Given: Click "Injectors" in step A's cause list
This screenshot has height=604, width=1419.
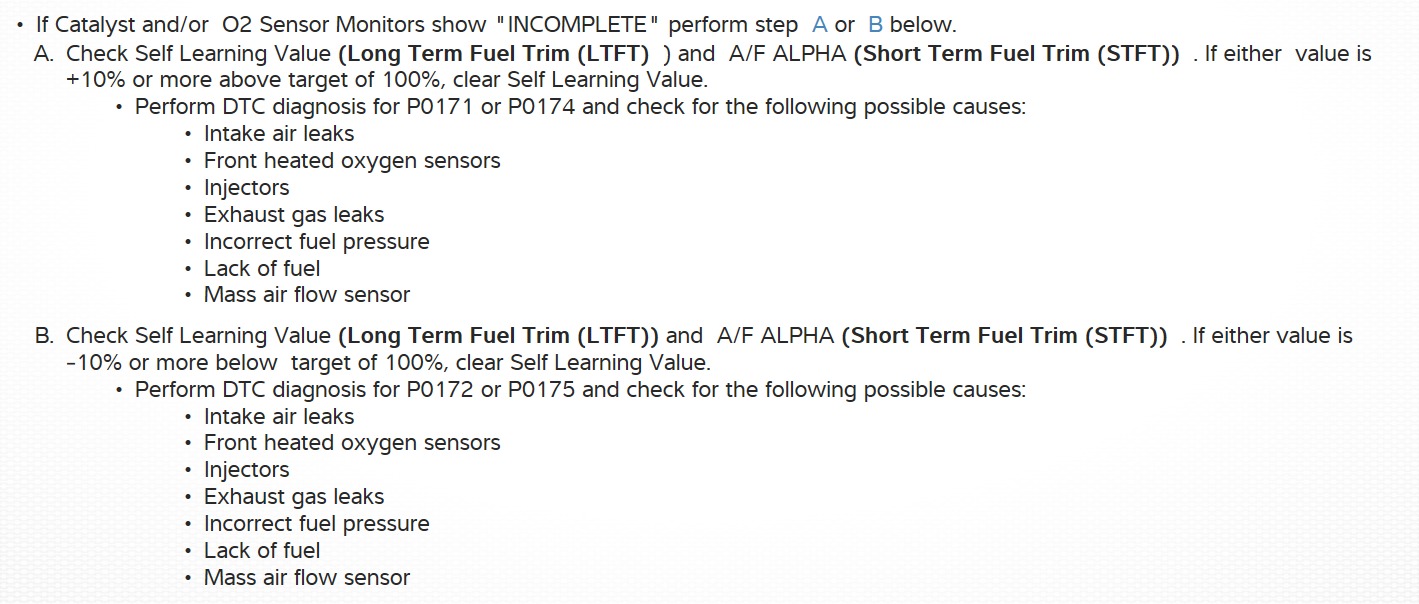Looking at the screenshot, I should [246, 188].
